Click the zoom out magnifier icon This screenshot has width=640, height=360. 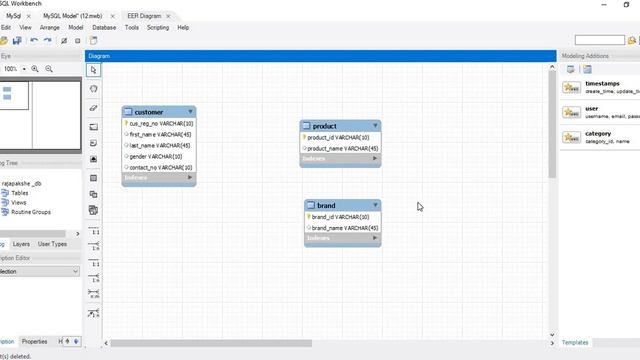click(49, 69)
